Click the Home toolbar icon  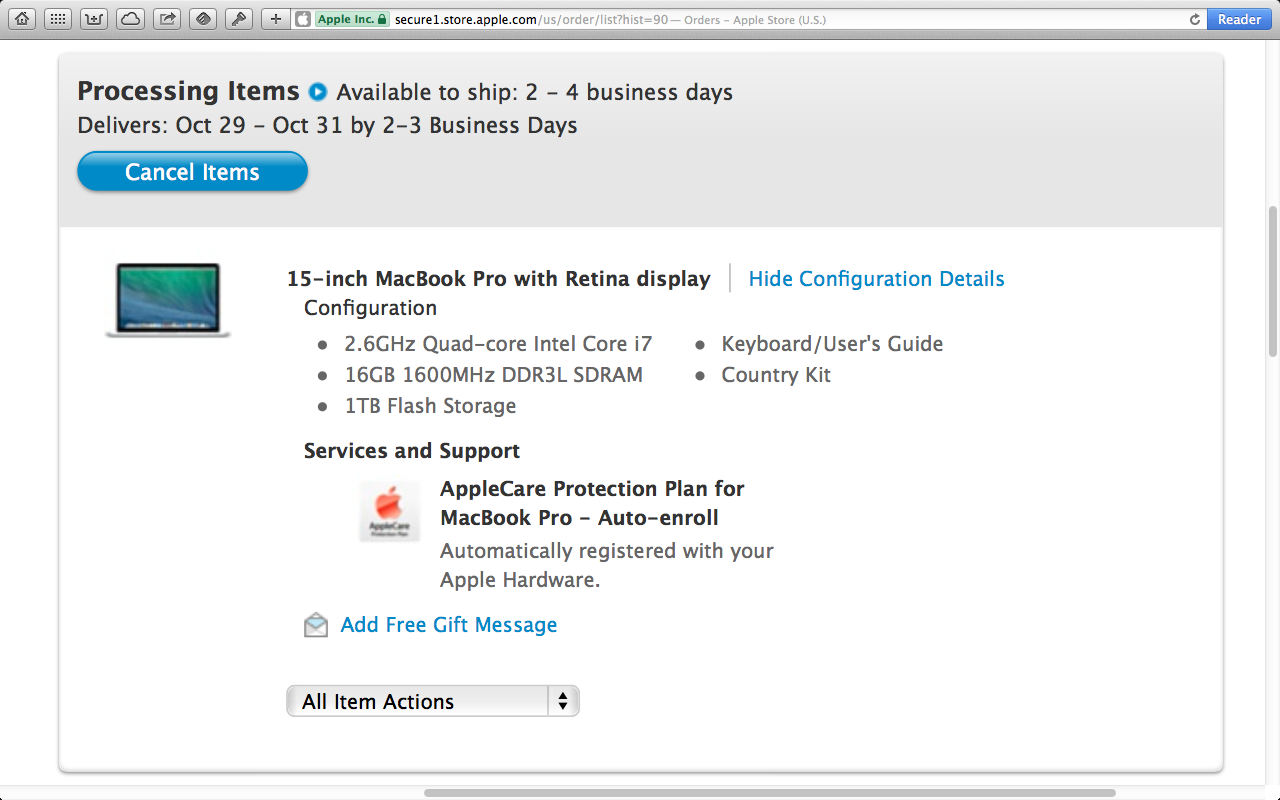[x=22, y=19]
